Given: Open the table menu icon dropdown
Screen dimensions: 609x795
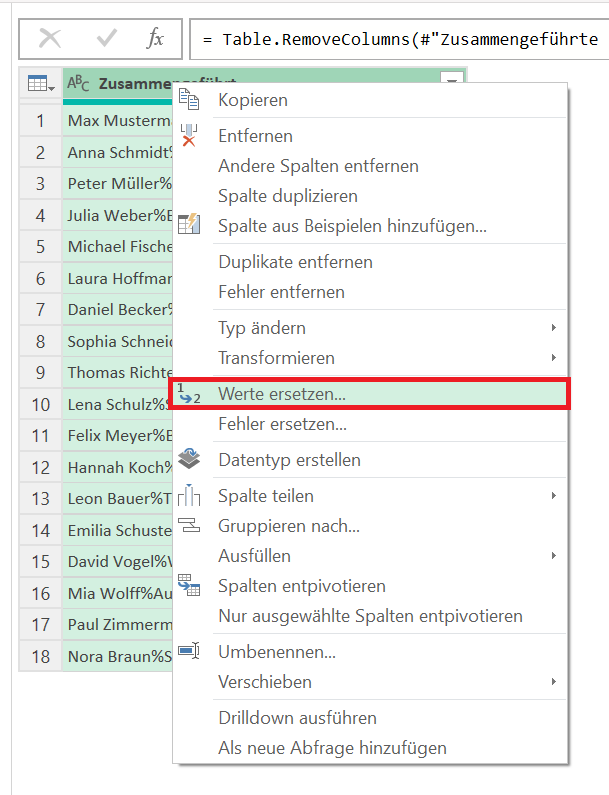Looking at the screenshot, I should [41, 83].
